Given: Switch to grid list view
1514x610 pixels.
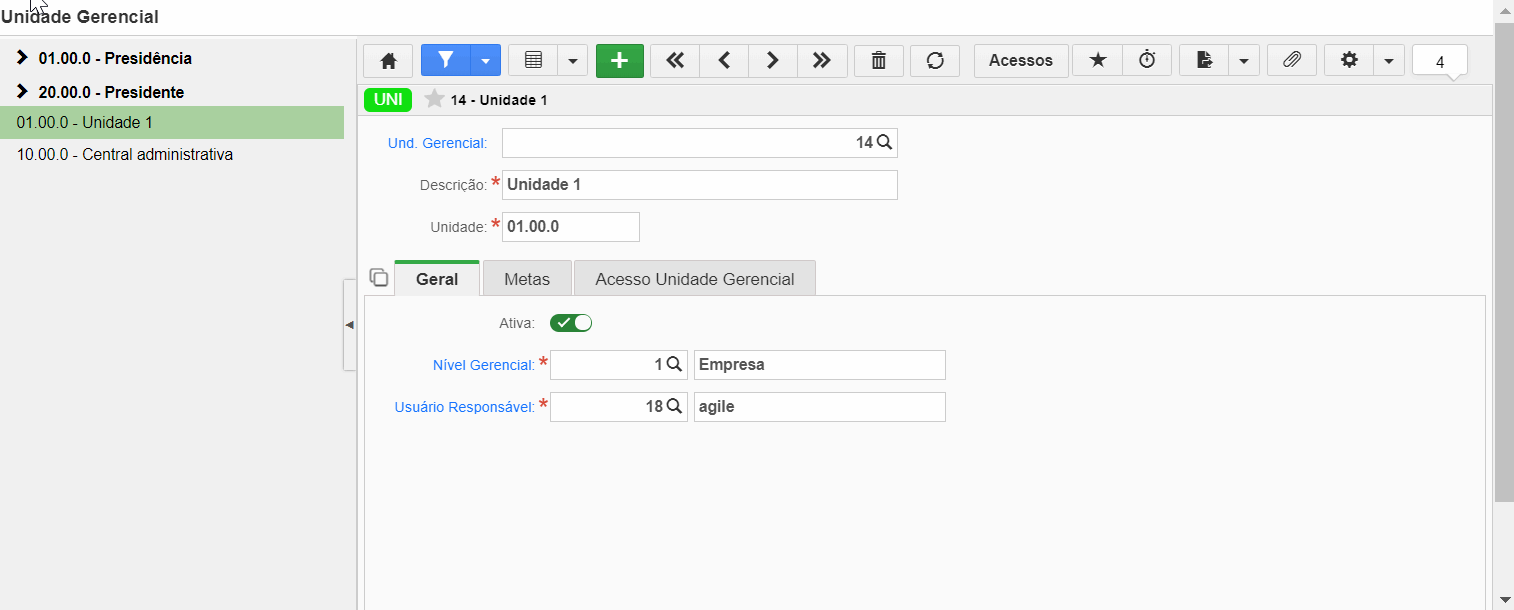Looking at the screenshot, I should point(533,61).
